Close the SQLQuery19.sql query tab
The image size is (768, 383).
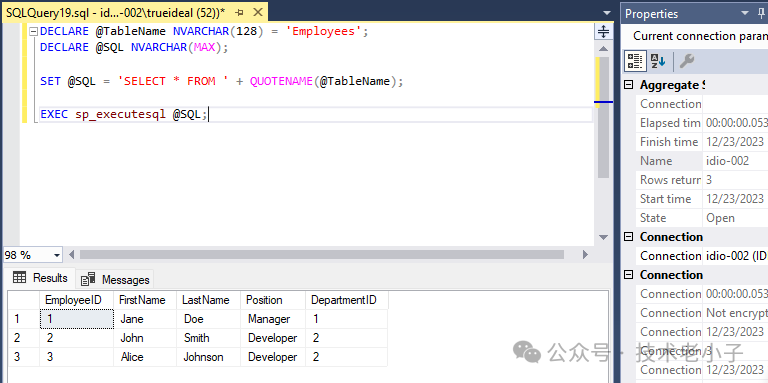[258, 12]
